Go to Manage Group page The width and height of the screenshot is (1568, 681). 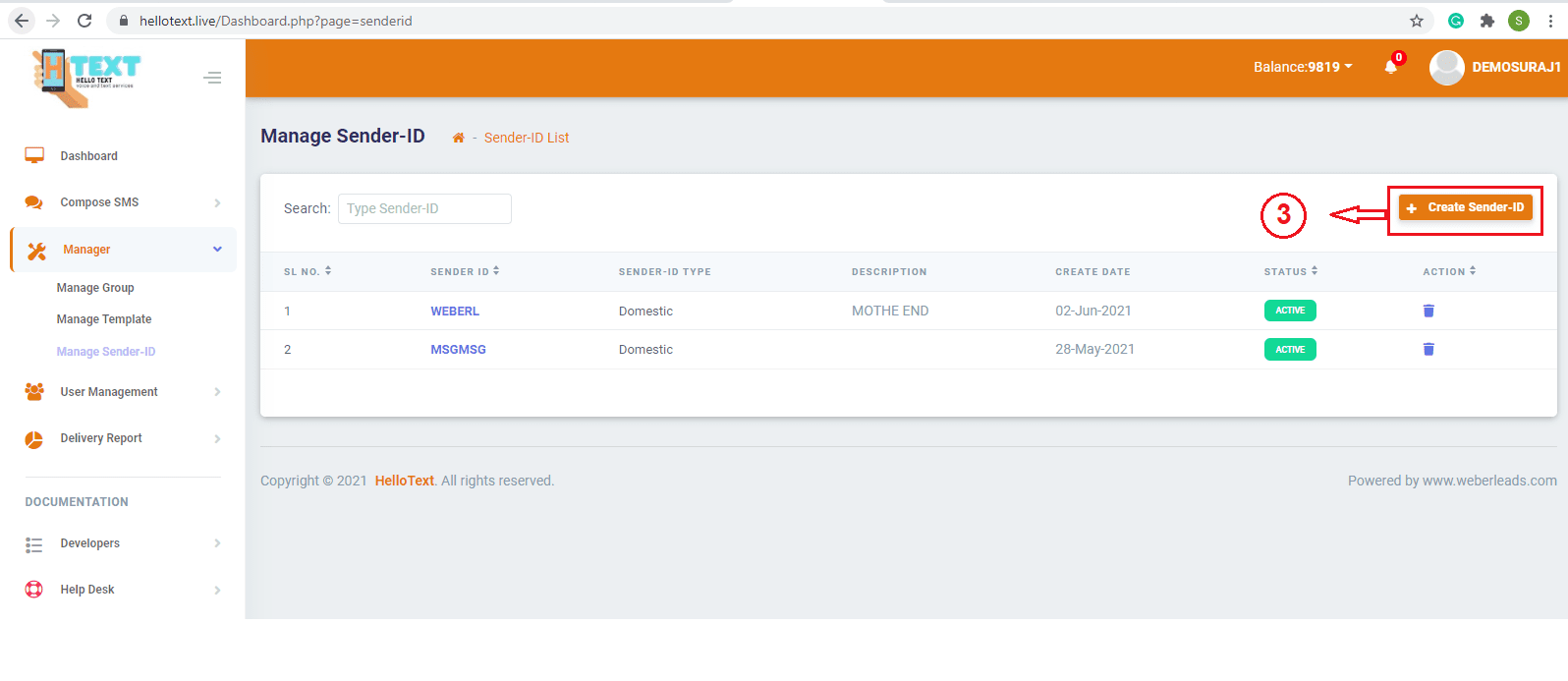click(95, 288)
